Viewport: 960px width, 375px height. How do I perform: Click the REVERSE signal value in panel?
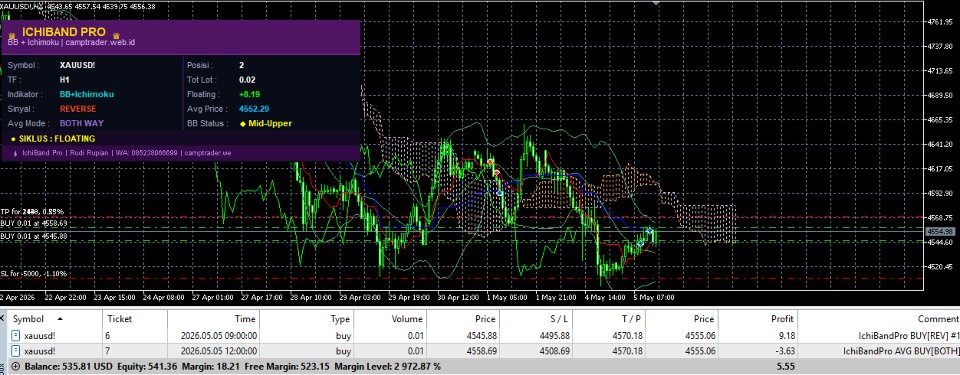click(78, 109)
